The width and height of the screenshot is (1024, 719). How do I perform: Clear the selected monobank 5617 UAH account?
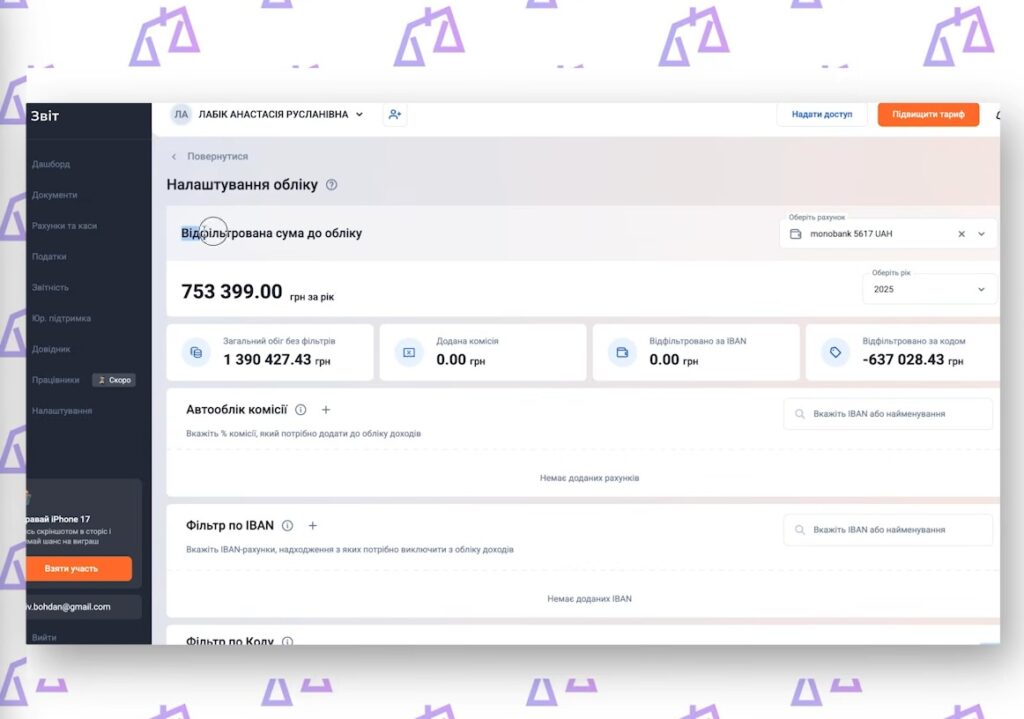point(961,234)
